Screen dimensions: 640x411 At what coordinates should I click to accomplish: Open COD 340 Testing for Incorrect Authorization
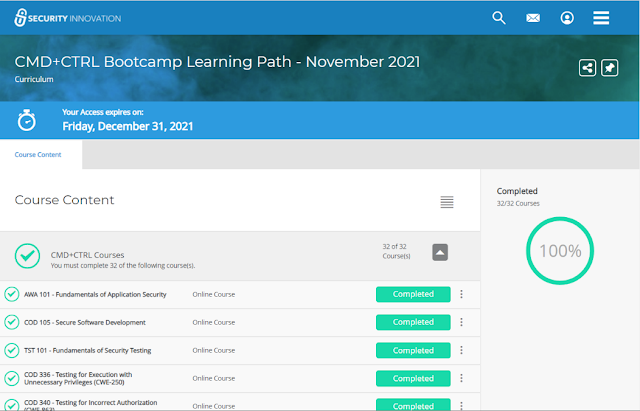pos(90,405)
